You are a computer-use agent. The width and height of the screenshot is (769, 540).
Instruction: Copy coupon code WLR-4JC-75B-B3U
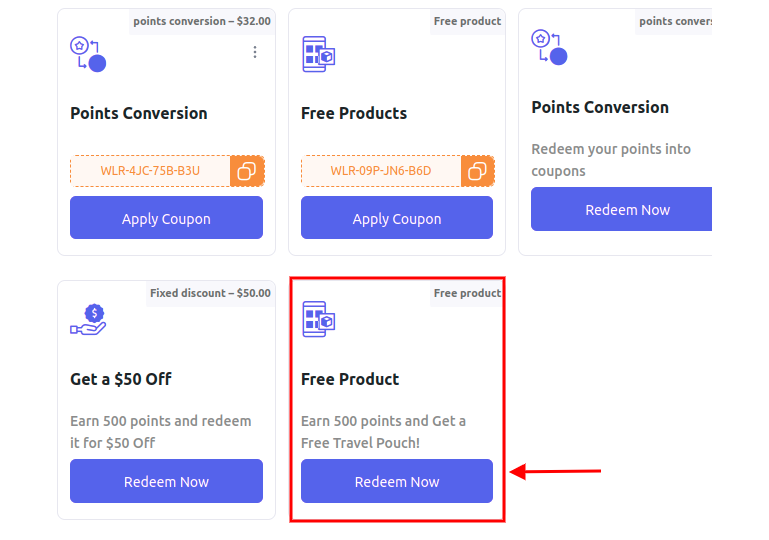[247, 171]
